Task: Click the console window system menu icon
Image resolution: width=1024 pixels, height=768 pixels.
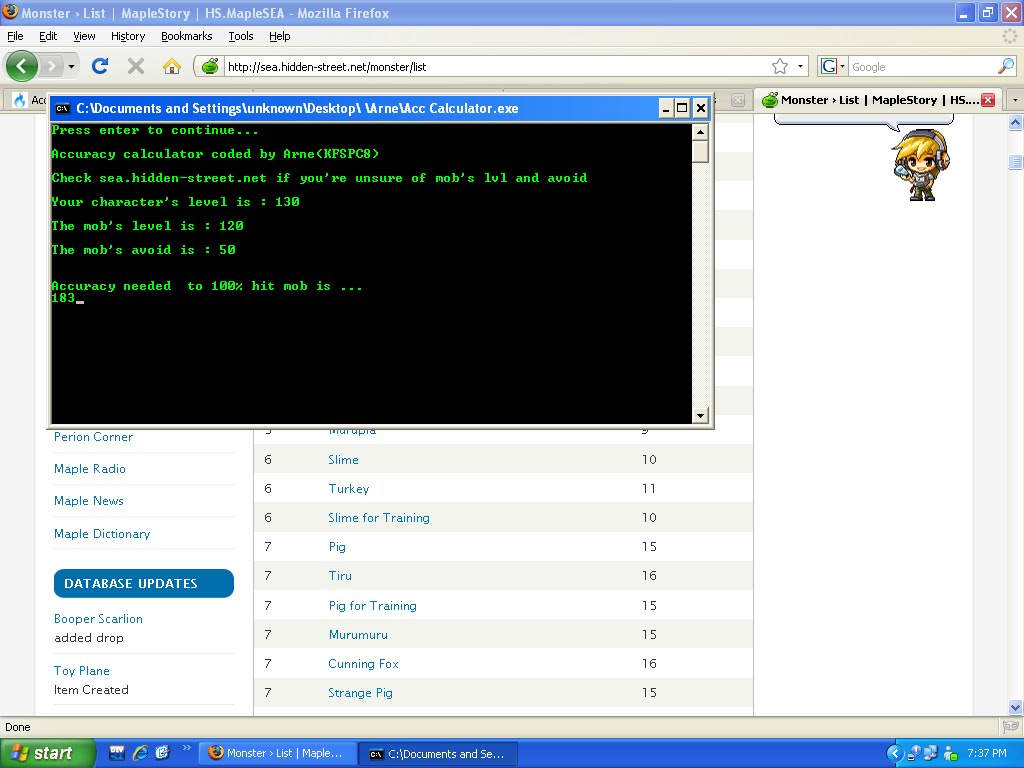Action: pos(62,108)
